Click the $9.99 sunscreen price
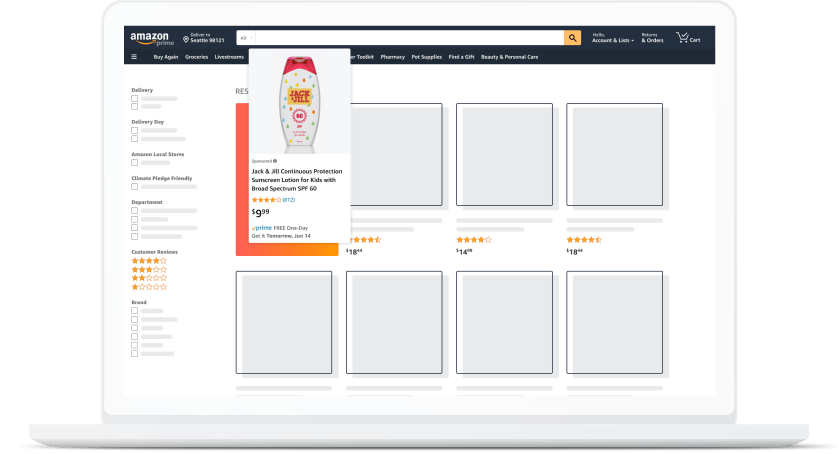839x454 pixels. tap(261, 213)
